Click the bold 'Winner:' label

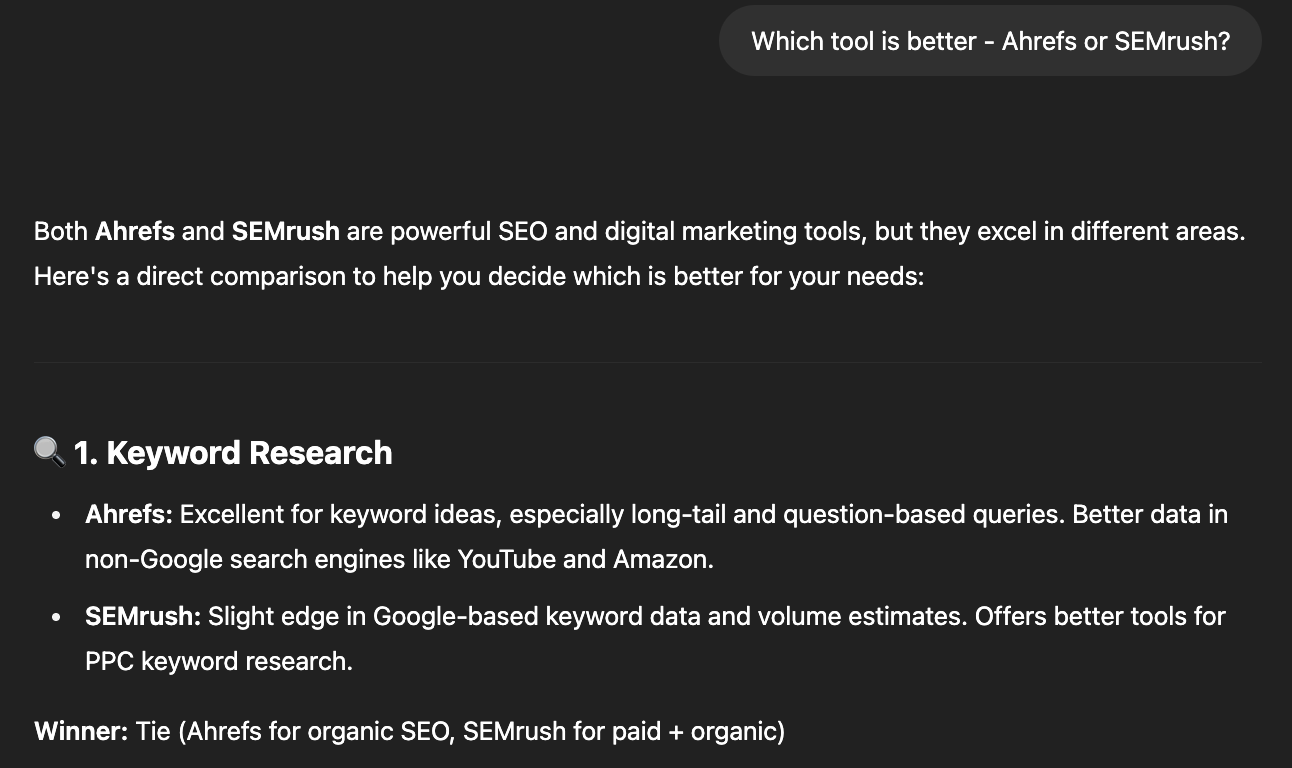(x=81, y=731)
